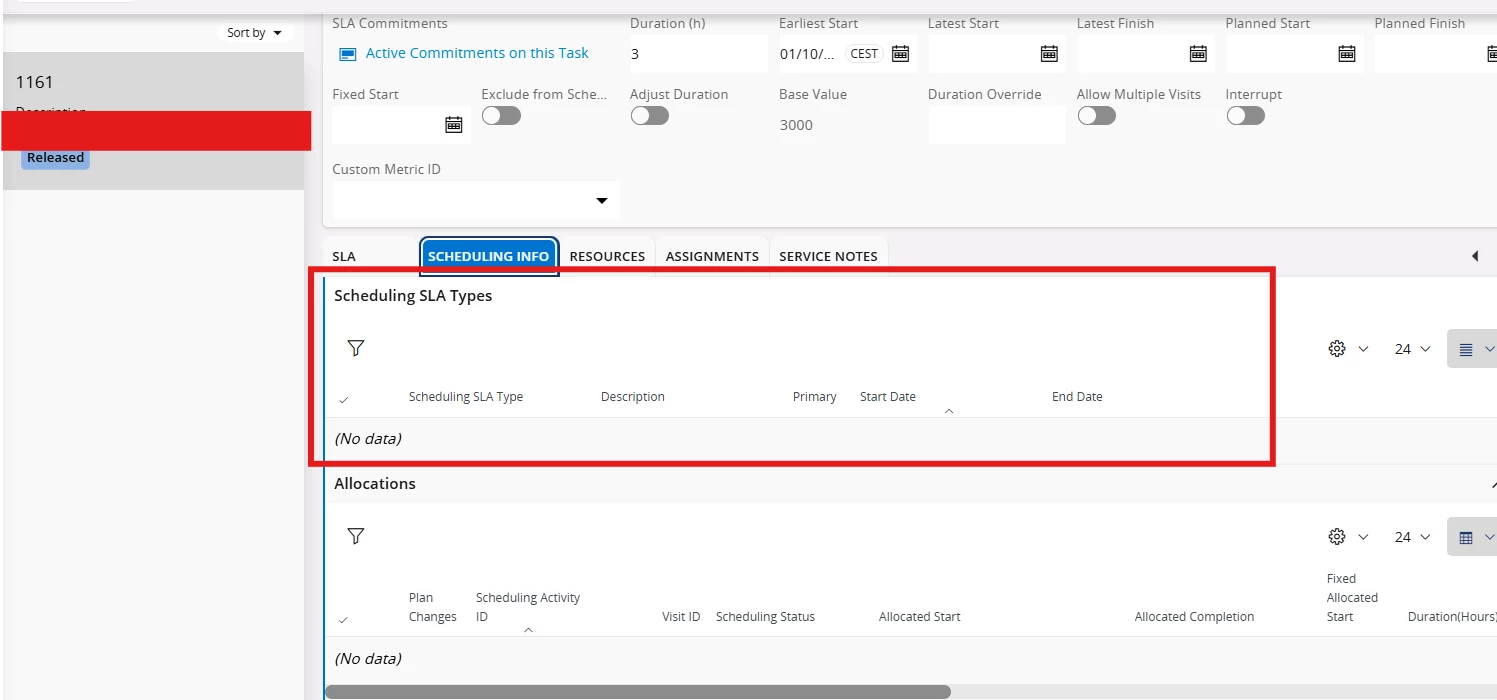Open settings gear for Scheduling SLA Types

coord(1347,349)
